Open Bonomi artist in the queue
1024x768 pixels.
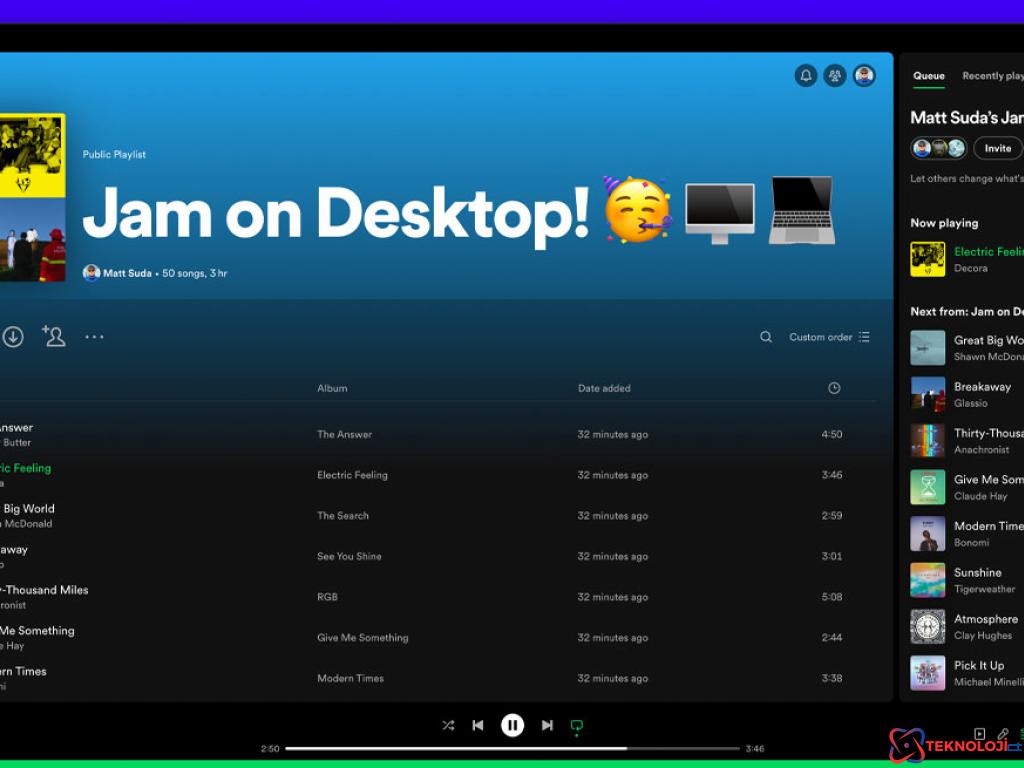(x=971, y=542)
